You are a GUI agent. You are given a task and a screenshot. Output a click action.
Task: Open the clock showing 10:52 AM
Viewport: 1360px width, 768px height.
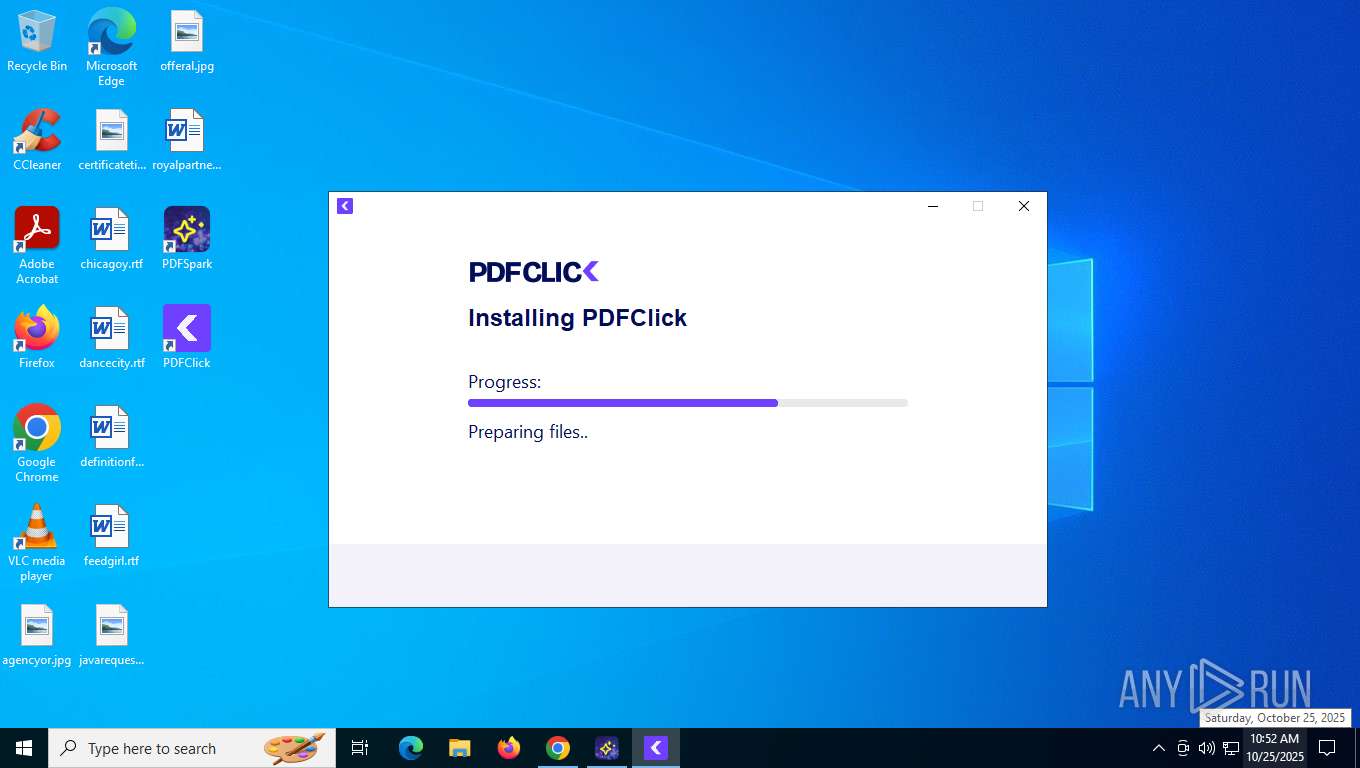1274,748
